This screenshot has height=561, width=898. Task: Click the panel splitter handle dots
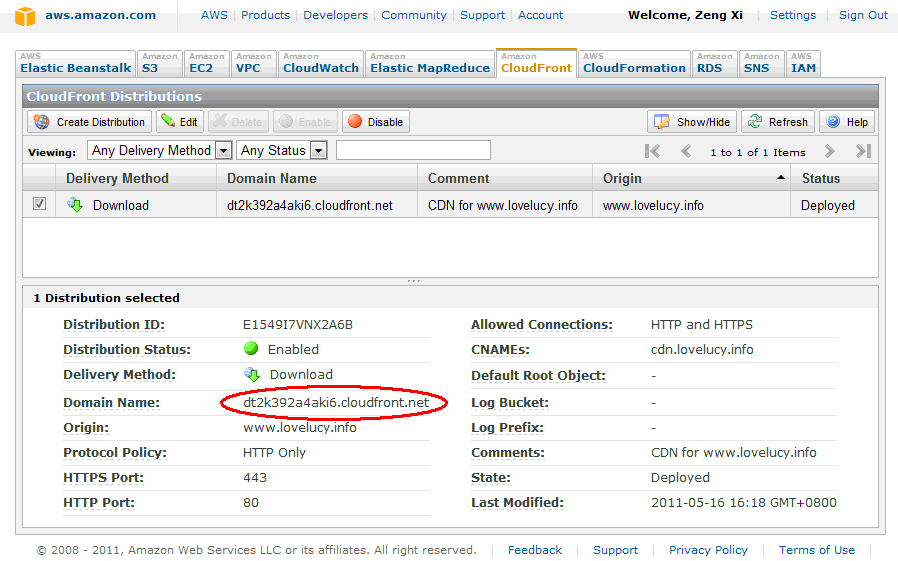(413, 281)
